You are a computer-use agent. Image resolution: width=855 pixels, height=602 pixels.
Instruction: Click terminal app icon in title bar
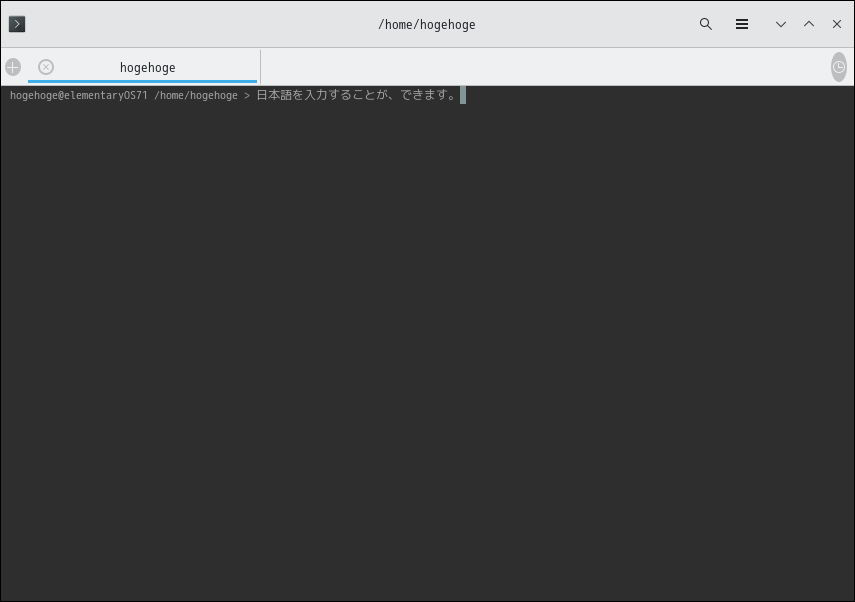tap(17, 24)
